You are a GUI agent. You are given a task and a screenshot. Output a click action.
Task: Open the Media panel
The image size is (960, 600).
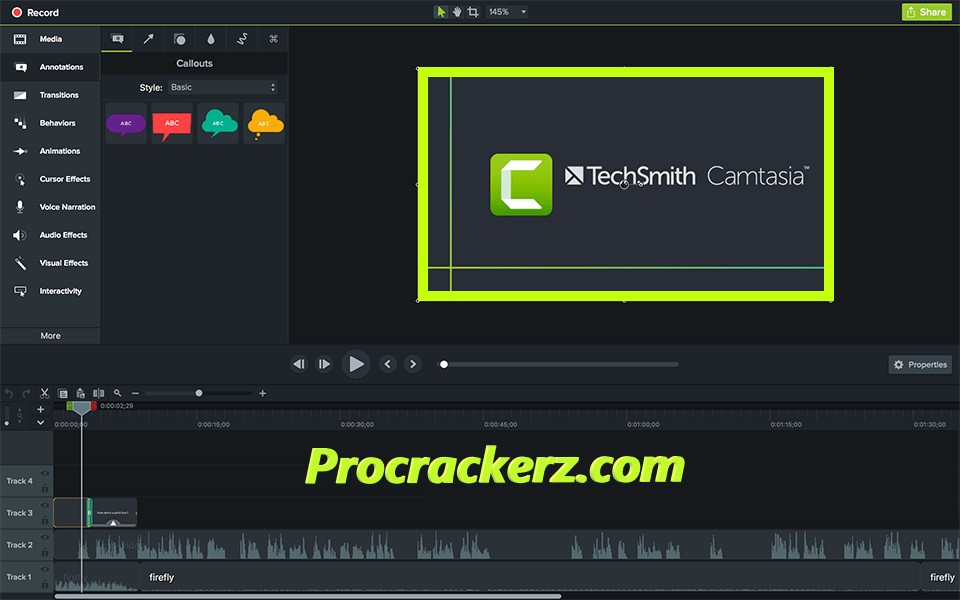pos(49,39)
